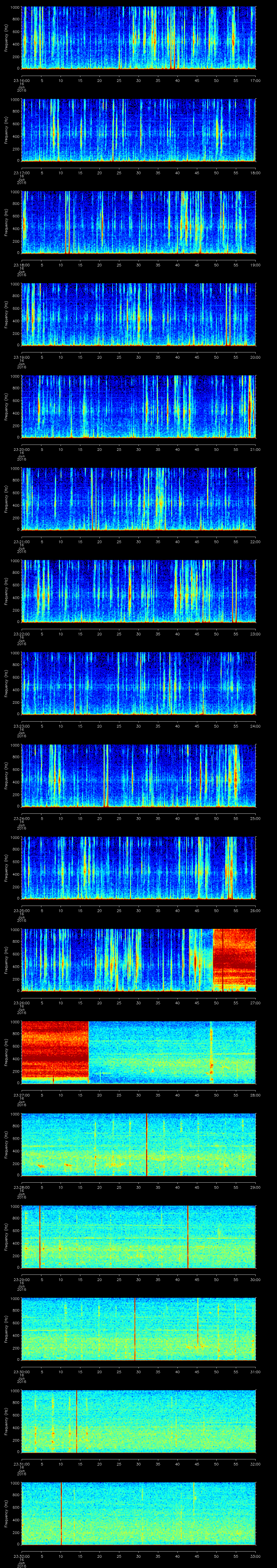Click the 55-second tick label under the 23:19:00 panel
Viewport: 277px width, 1568px height.
pos(236,357)
